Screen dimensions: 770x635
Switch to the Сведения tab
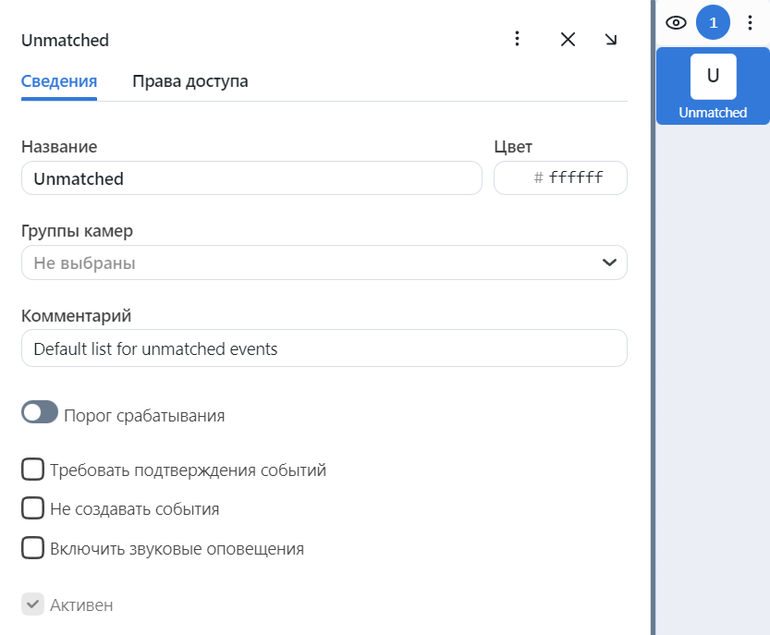coord(59,81)
